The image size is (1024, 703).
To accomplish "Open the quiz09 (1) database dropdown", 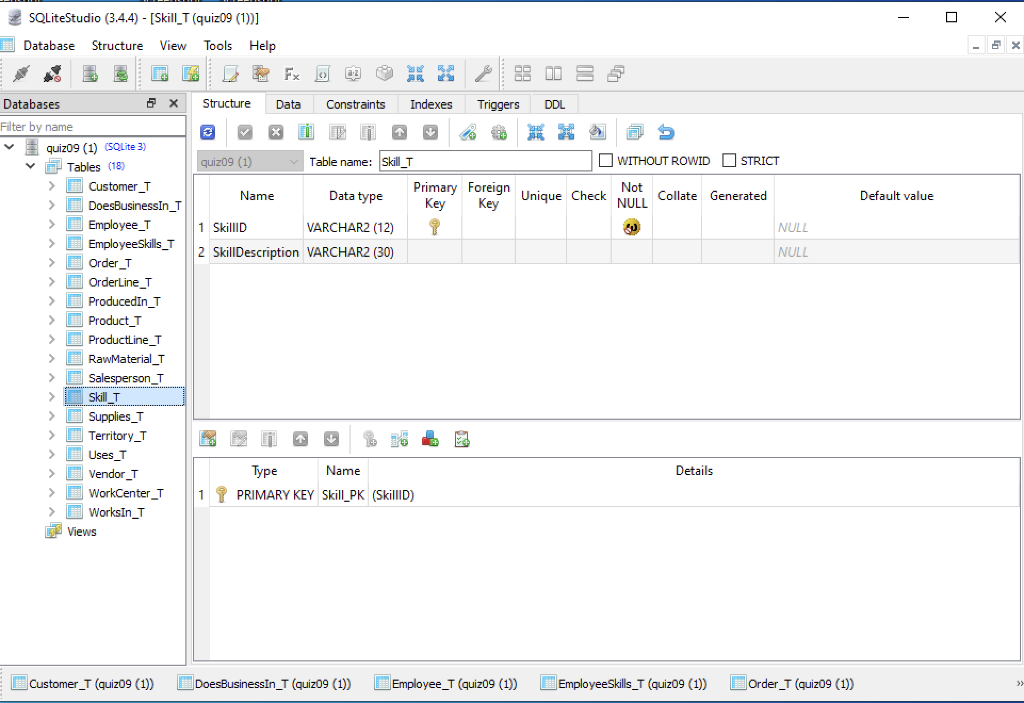I will point(250,161).
